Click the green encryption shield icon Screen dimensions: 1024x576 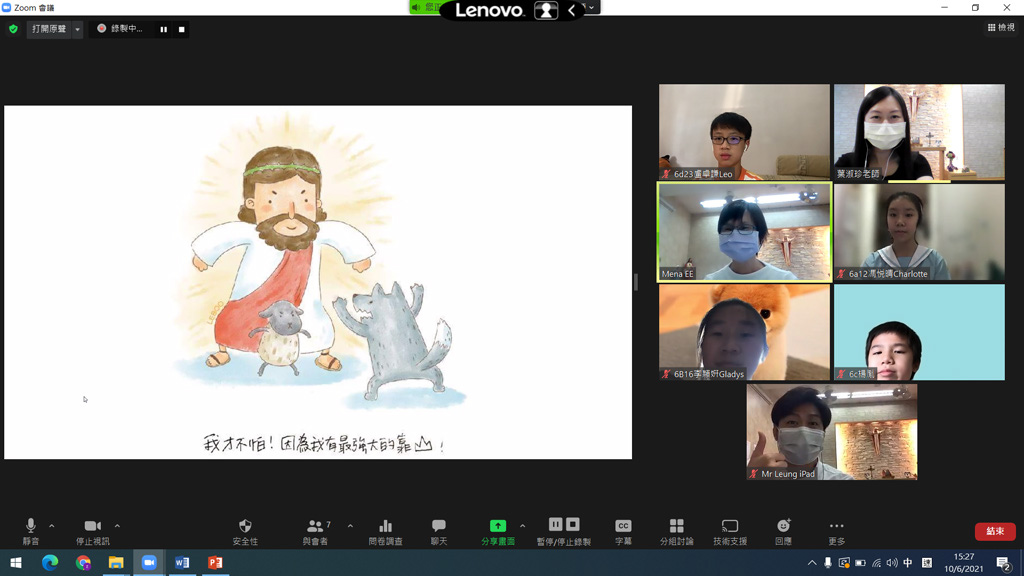point(13,29)
